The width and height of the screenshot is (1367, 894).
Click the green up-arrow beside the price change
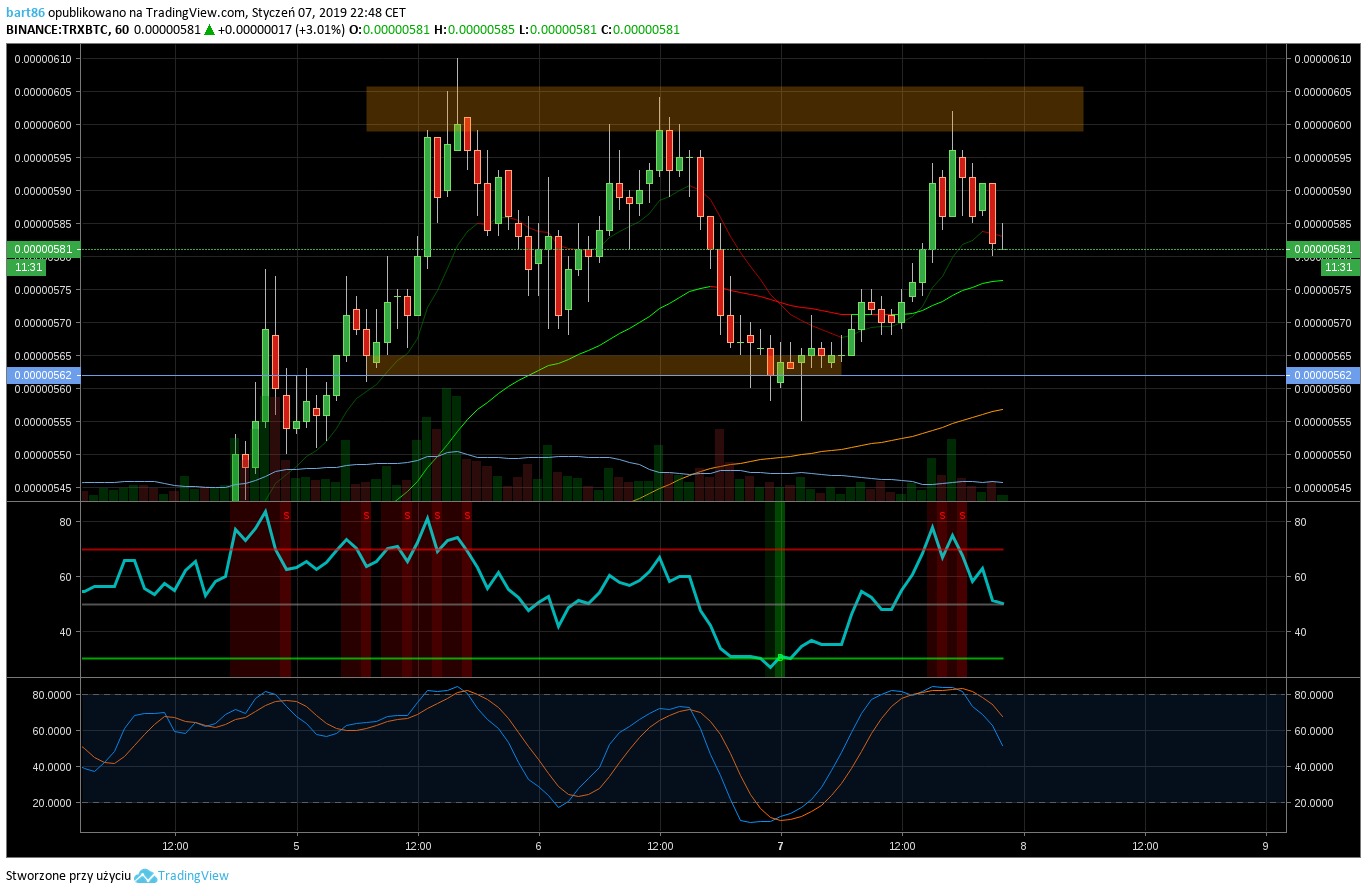[x=209, y=30]
